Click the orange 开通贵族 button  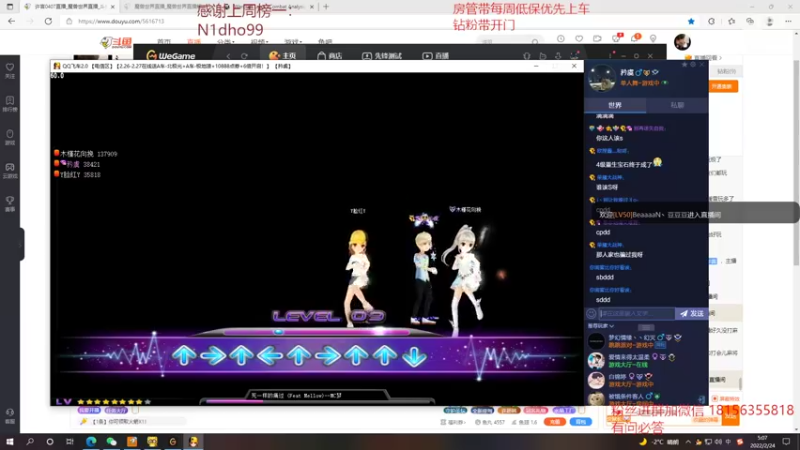pos(723,87)
